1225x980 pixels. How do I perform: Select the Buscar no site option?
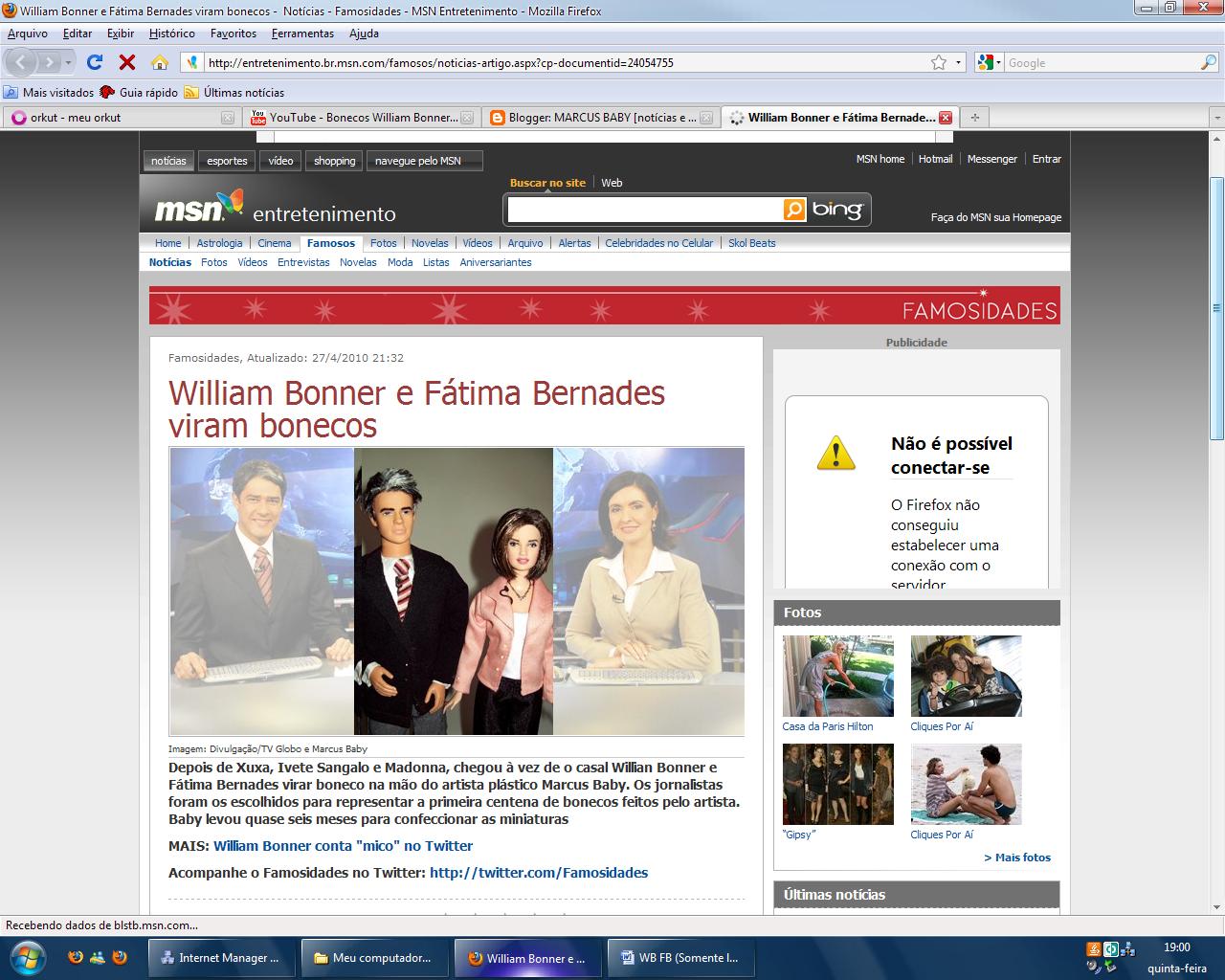(547, 181)
